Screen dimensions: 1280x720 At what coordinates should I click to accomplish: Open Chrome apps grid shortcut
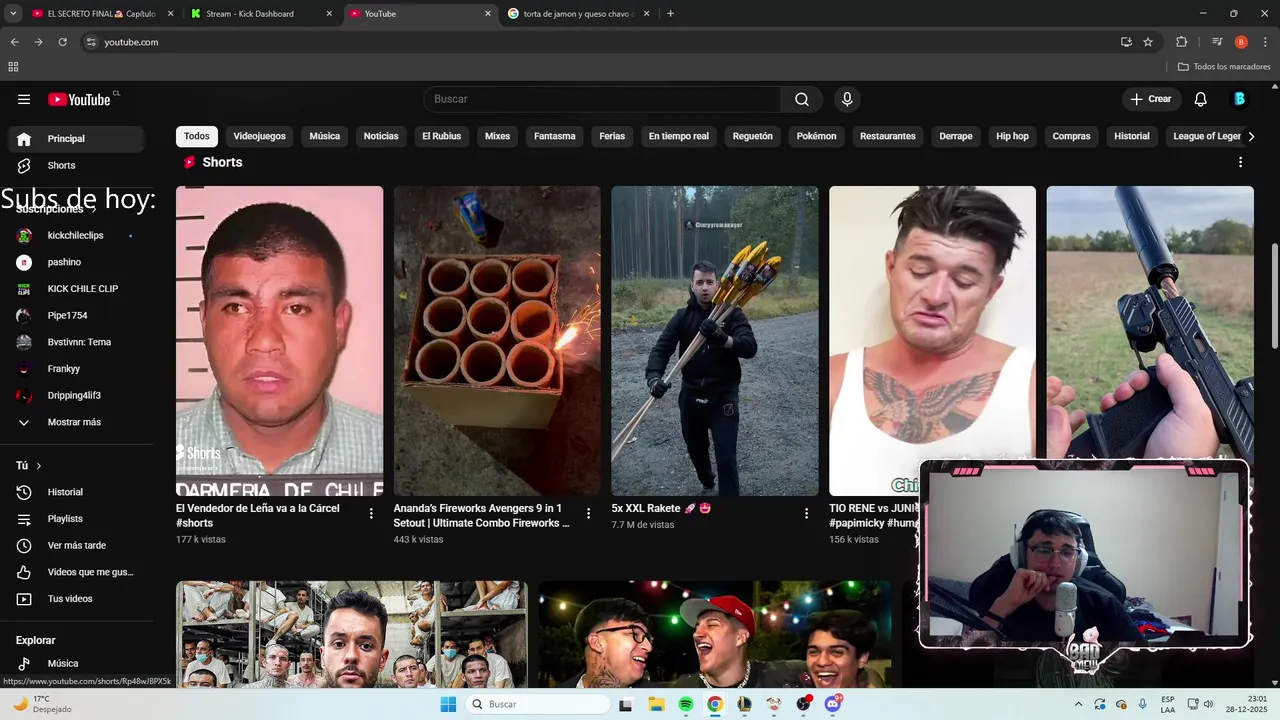tap(13, 67)
